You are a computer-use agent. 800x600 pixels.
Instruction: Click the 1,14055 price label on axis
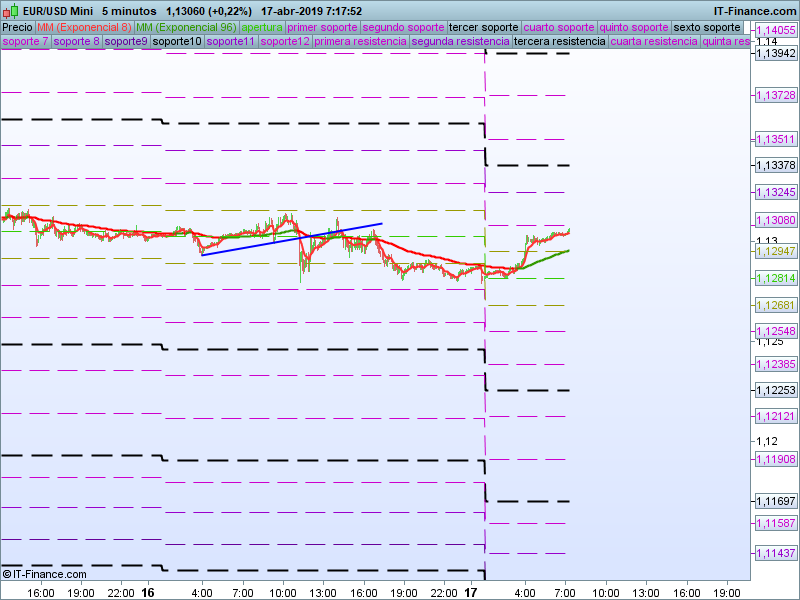[x=775, y=30]
